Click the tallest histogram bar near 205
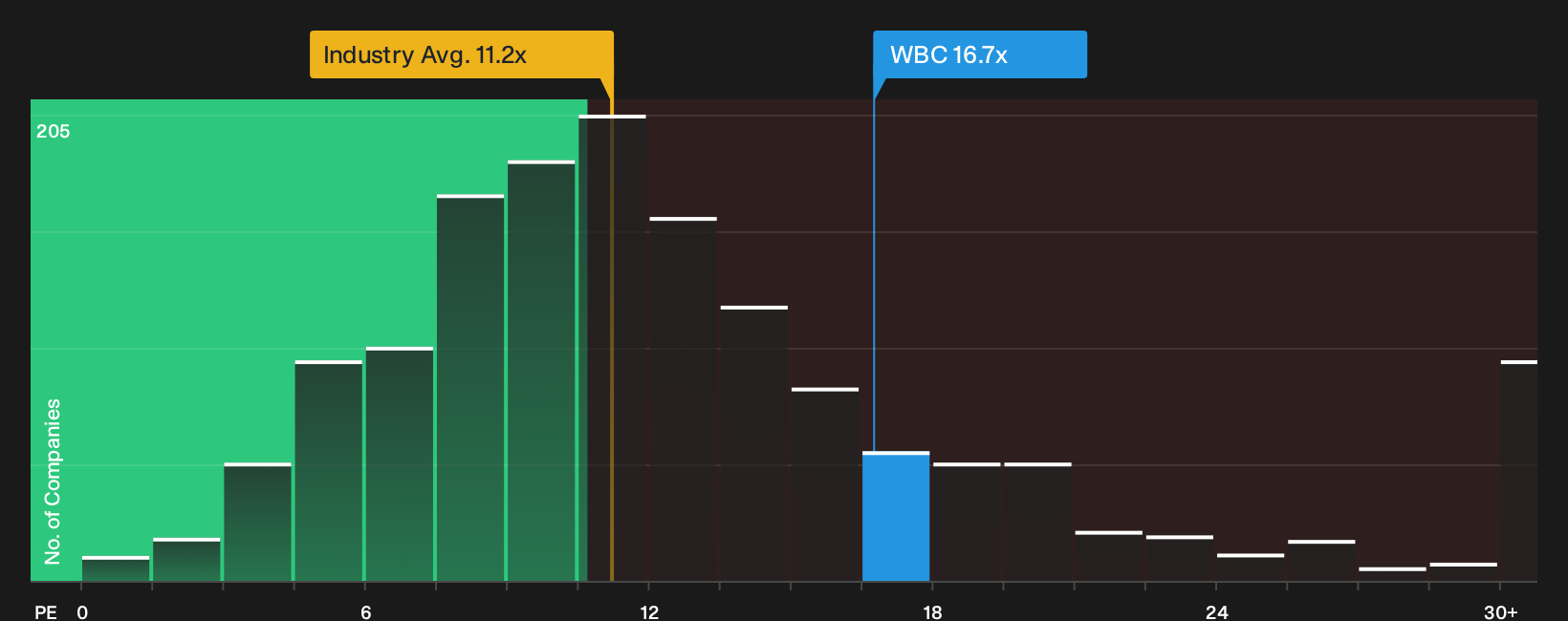Screen dimensions: 1568x621 click(x=612, y=348)
